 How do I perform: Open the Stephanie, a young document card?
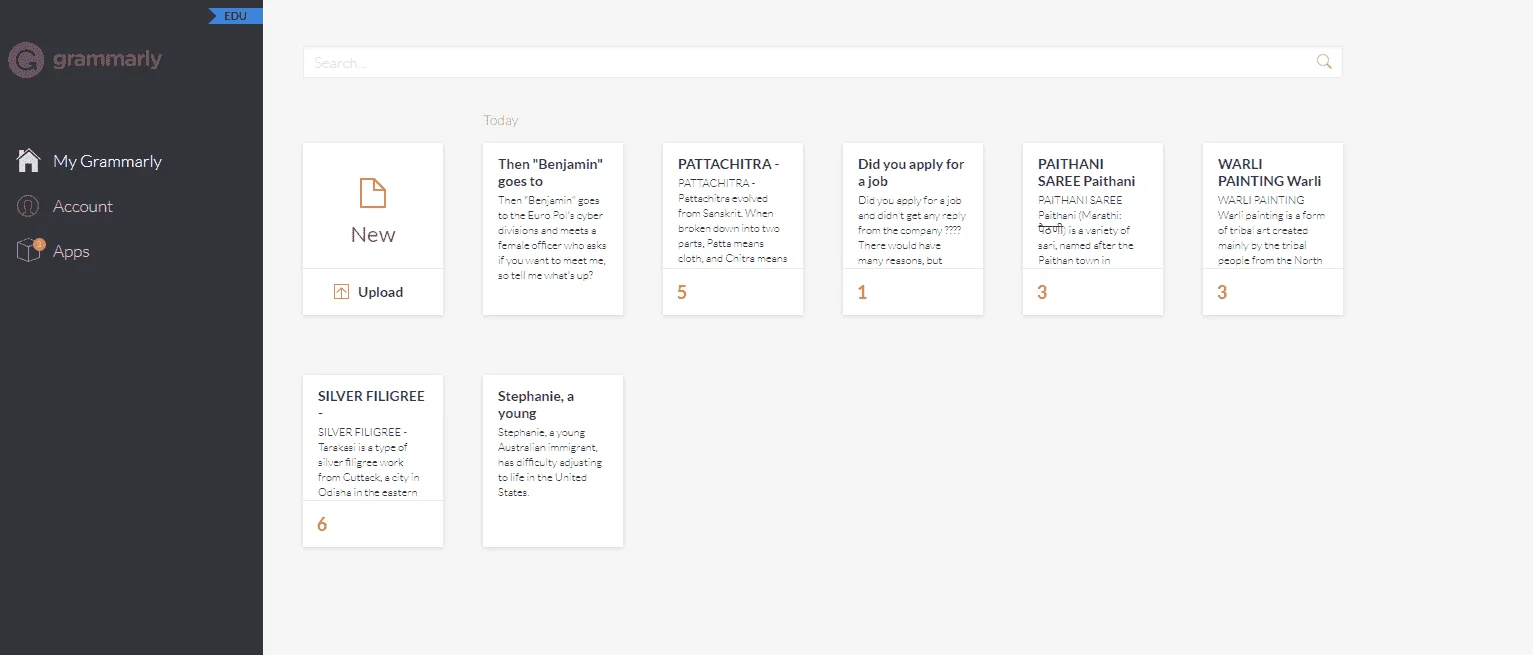pyautogui.click(x=553, y=461)
